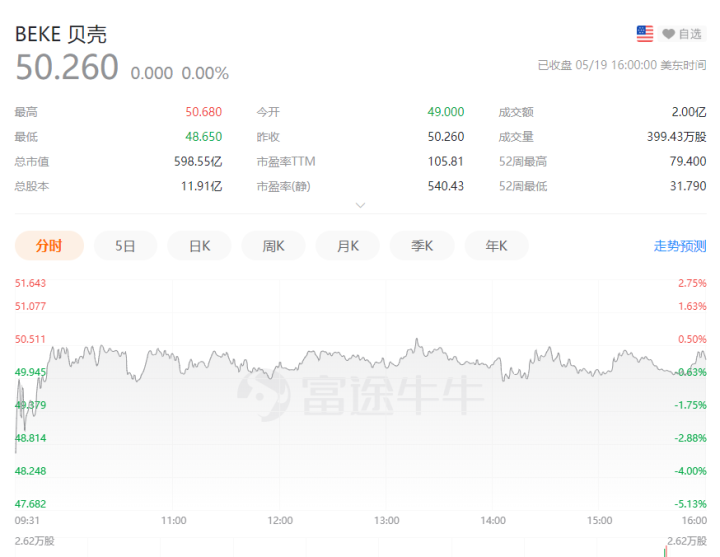Click the 52周最高 value 79.400
This screenshot has width=720, height=557.
coord(688,161)
